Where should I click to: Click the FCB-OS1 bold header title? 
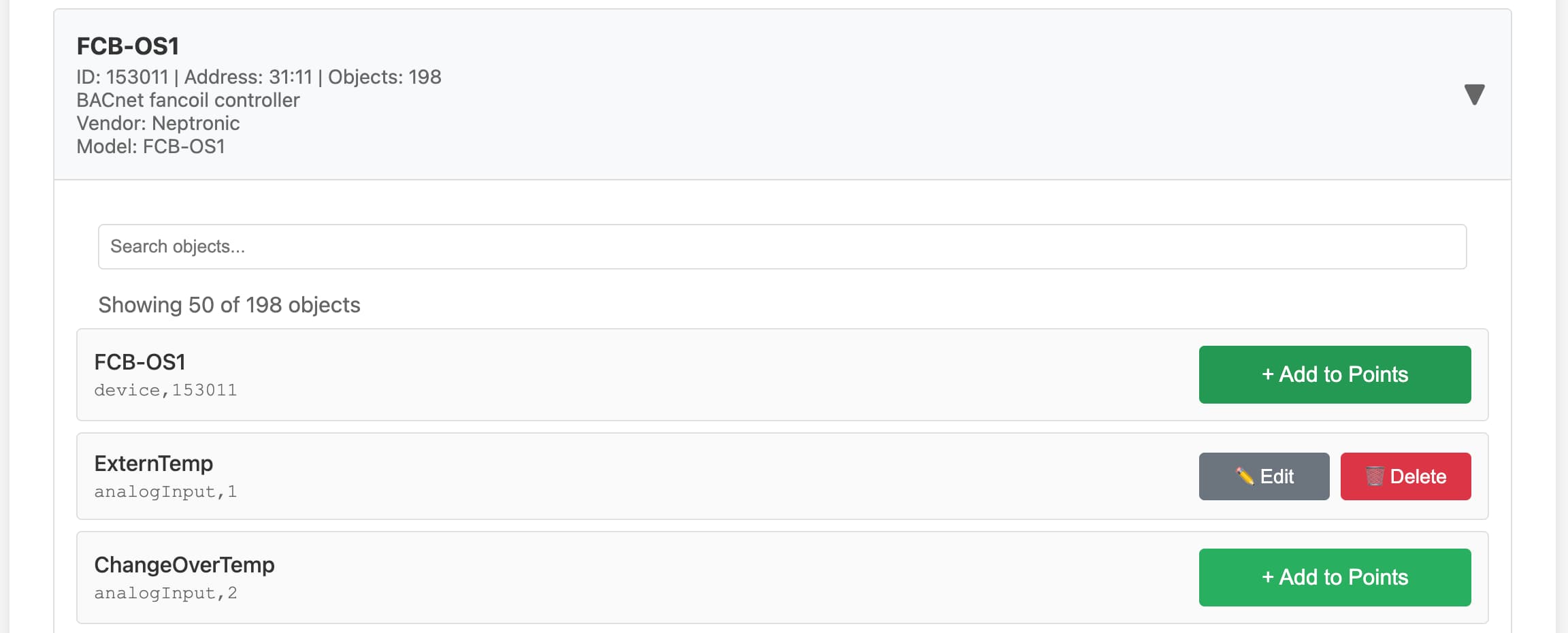pos(128,46)
